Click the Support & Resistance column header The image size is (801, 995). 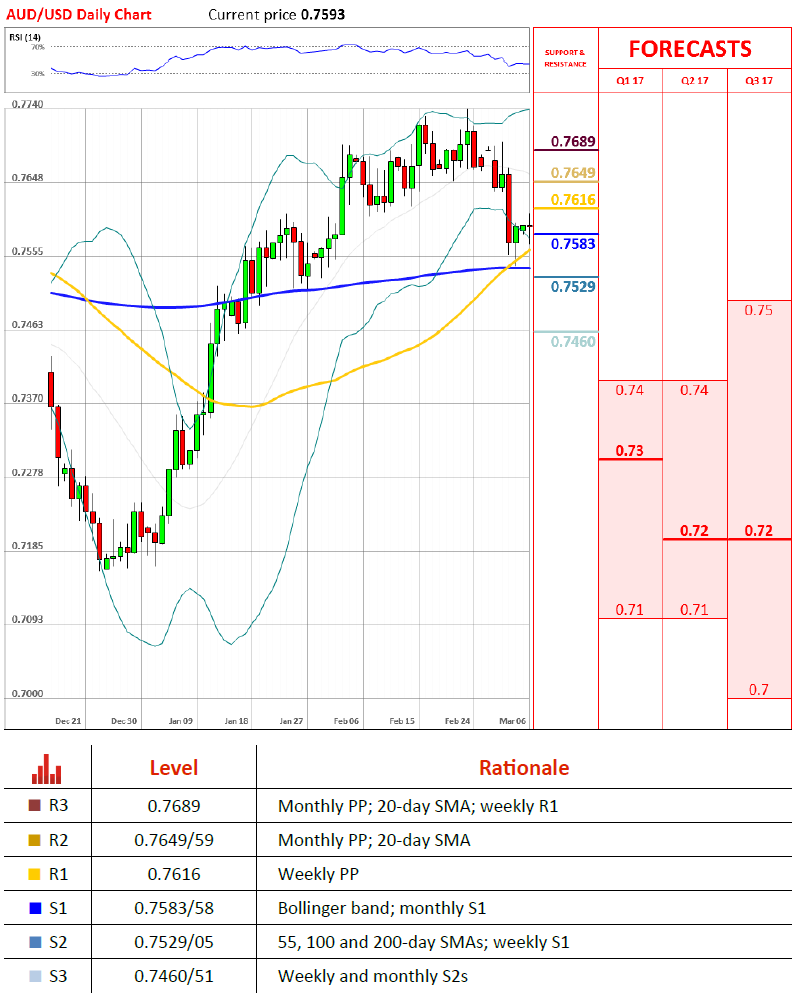(x=565, y=58)
